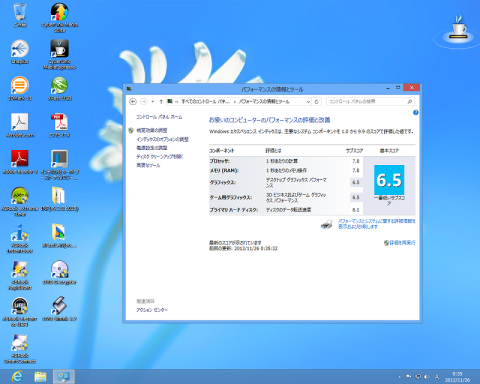
Task: Open ASRock eXtreme Tuner shortcut
Action: (20, 202)
